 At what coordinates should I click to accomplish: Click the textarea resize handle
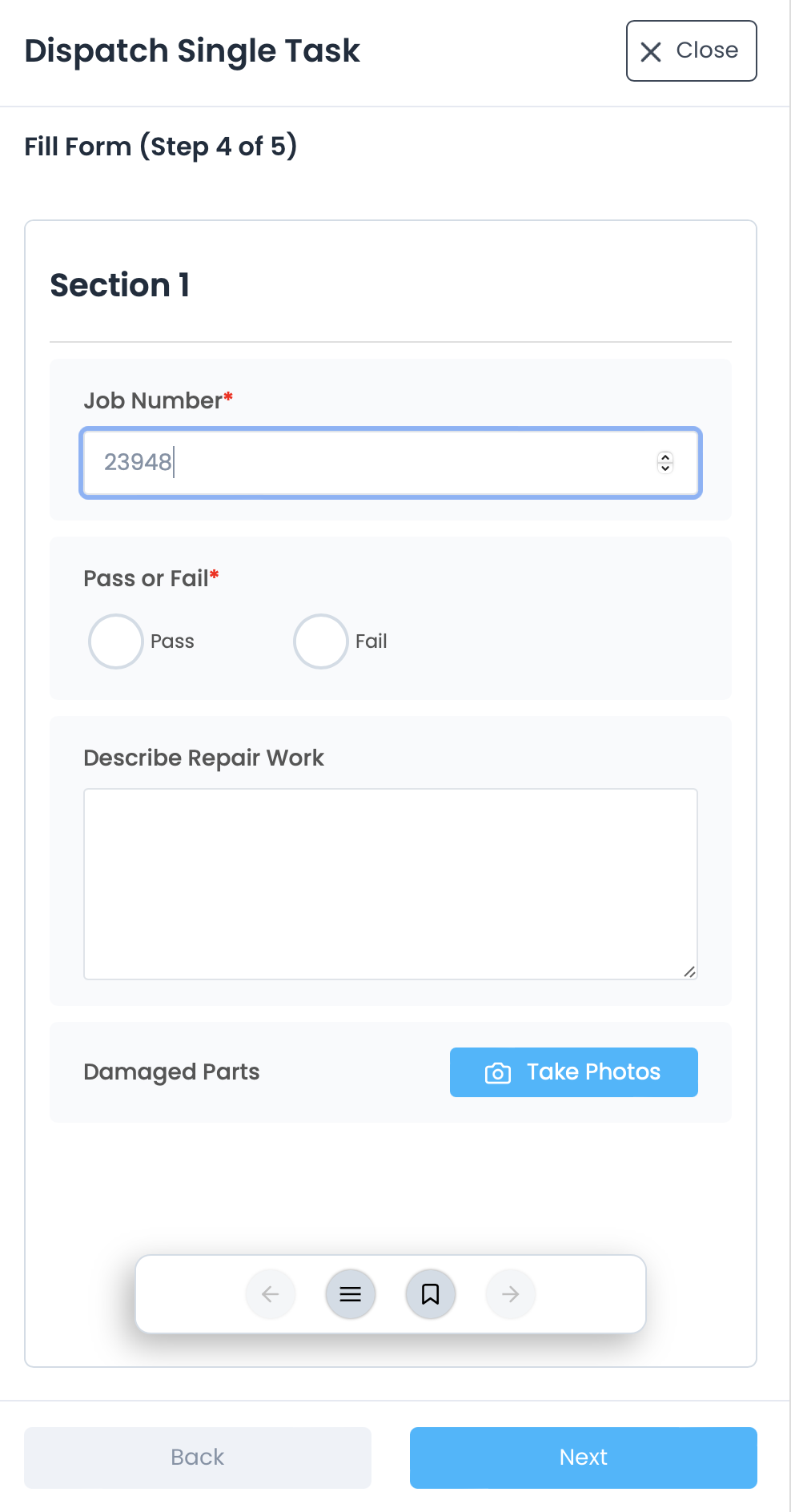point(690,973)
